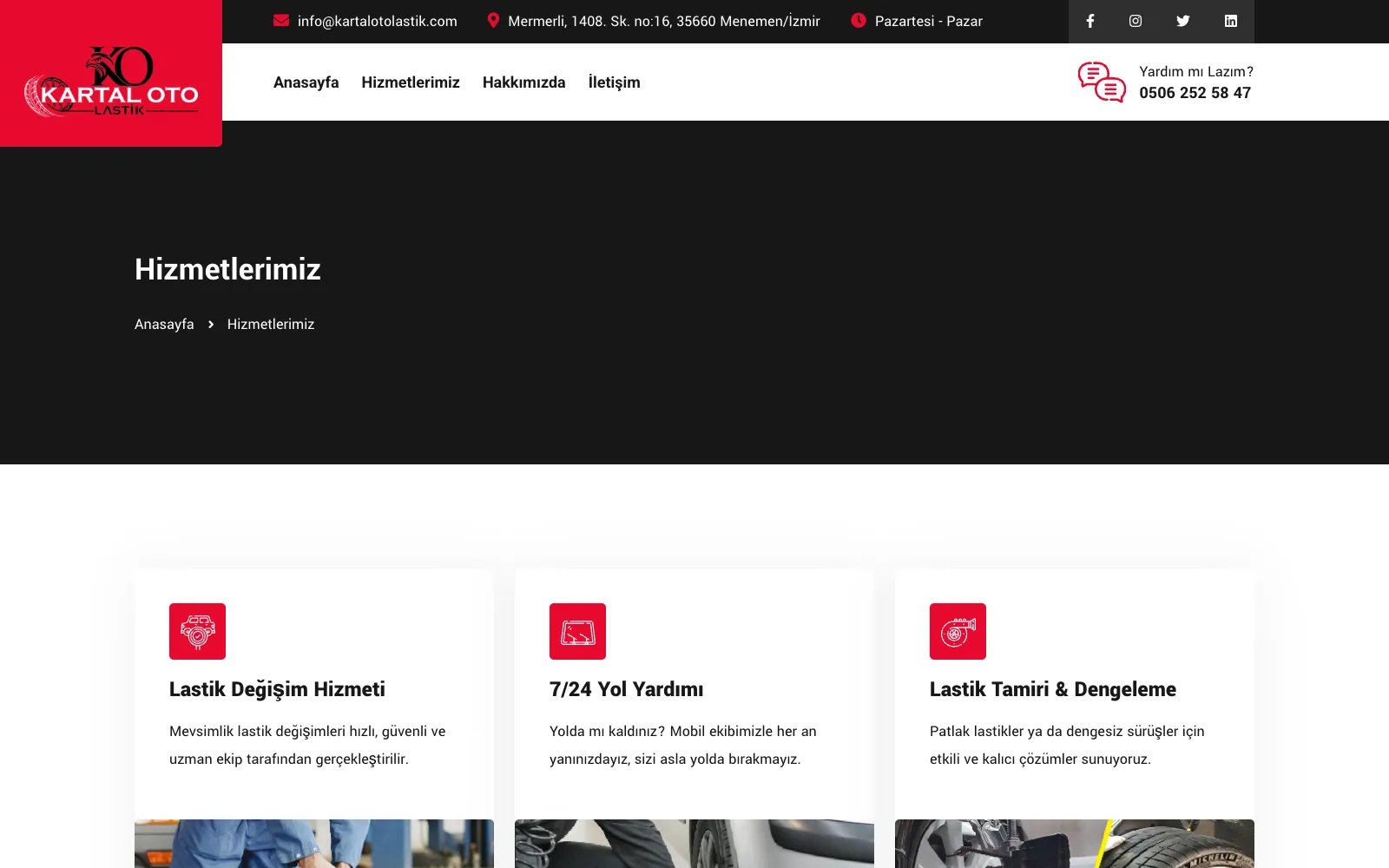Screen dimensions: 1389x868
Task: Click the description starting 'Yolda mı kaldınız?'
Action: coord(682,745)
